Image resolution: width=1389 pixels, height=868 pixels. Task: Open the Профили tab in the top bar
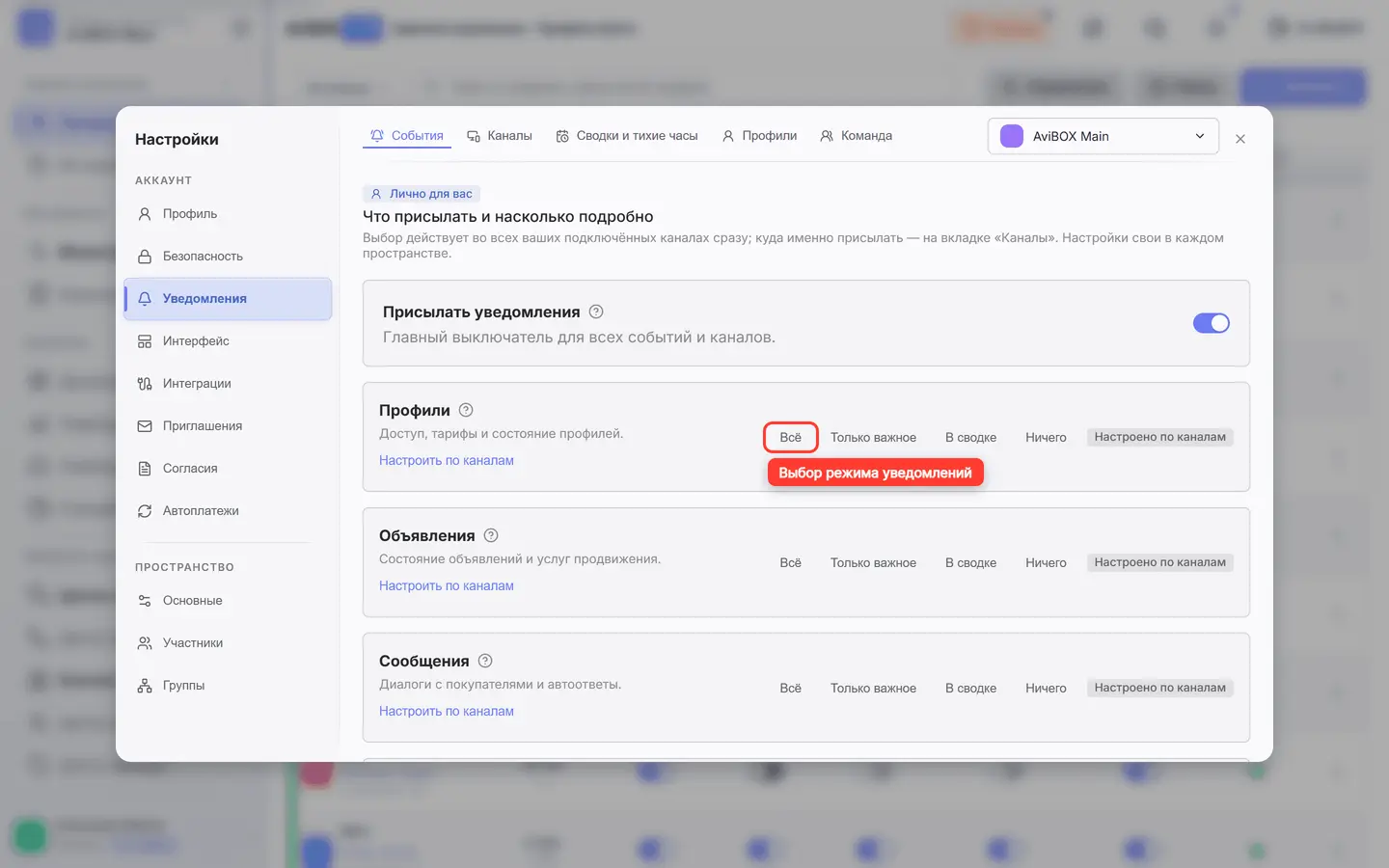759,136
